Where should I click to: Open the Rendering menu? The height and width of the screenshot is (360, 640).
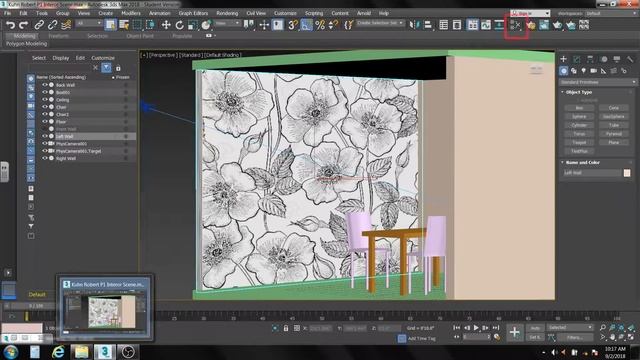tap(227, 13)
